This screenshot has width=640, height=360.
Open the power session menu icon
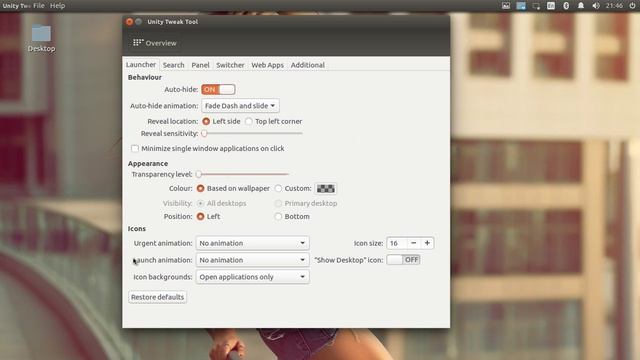point(632,6)
